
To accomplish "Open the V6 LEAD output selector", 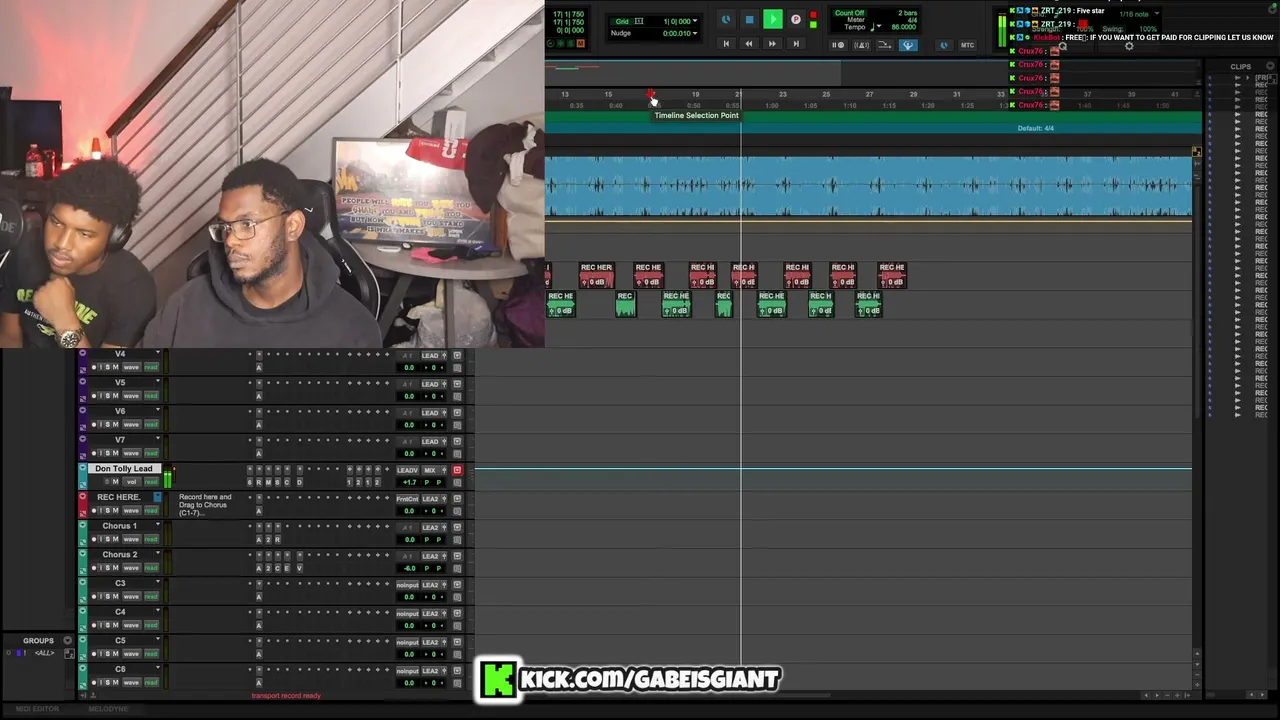I will (431, 413).
